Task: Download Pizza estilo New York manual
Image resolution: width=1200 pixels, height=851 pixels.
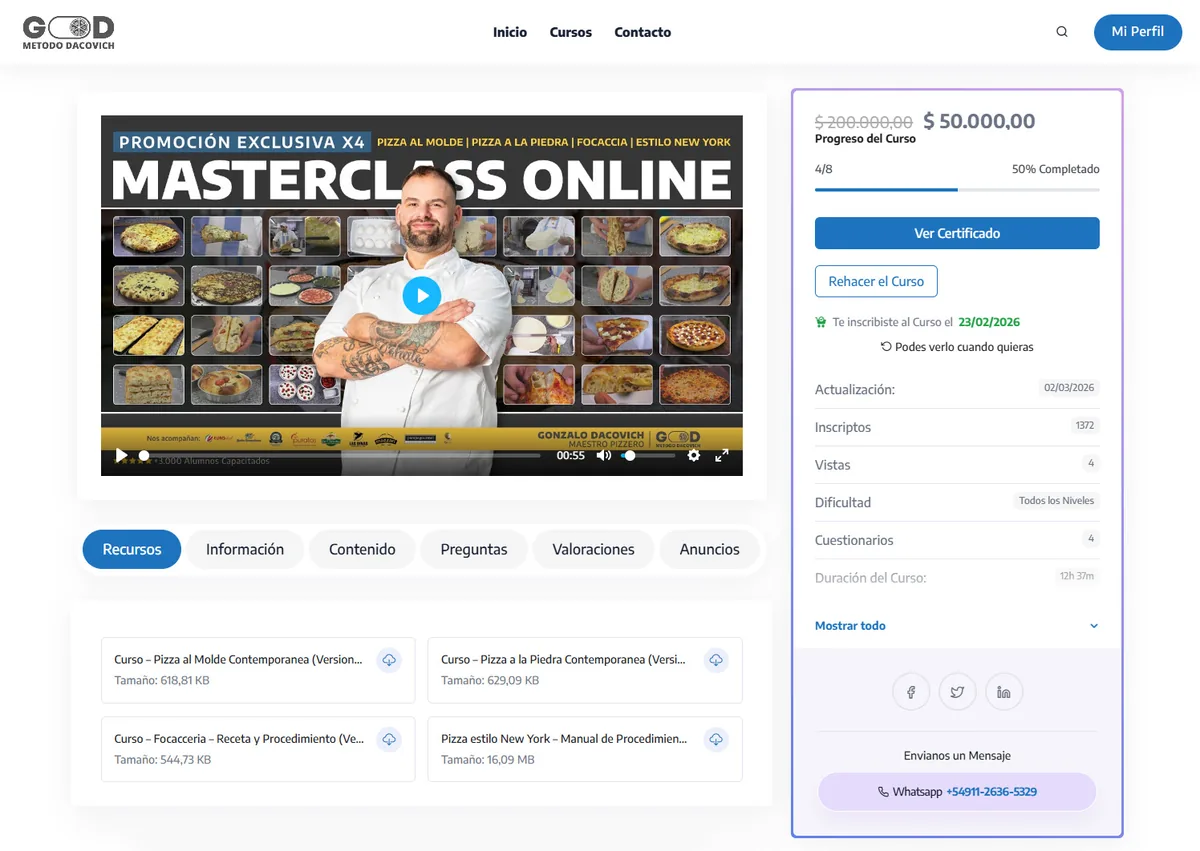Action: coord(715,739)
